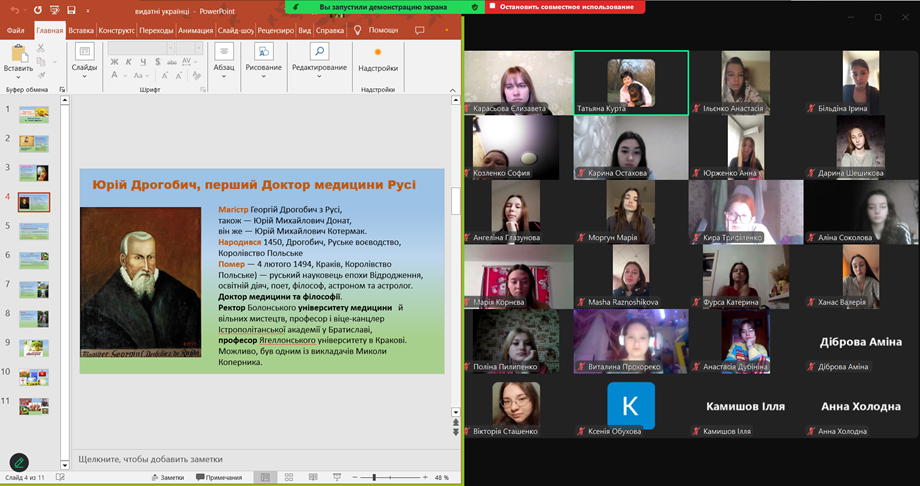This screenshot has height=486, width=920.
Task: Open Reading View from status bar
Action: coord(311,478)
